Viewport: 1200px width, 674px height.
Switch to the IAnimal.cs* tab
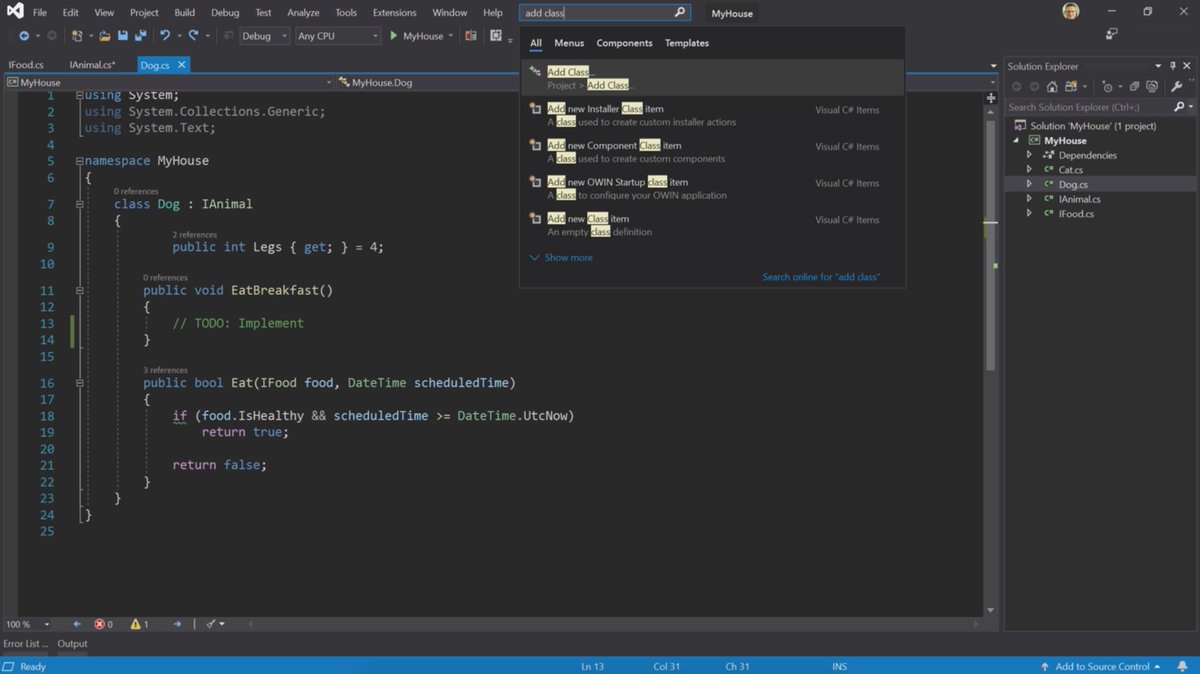[x=92, y=65]
